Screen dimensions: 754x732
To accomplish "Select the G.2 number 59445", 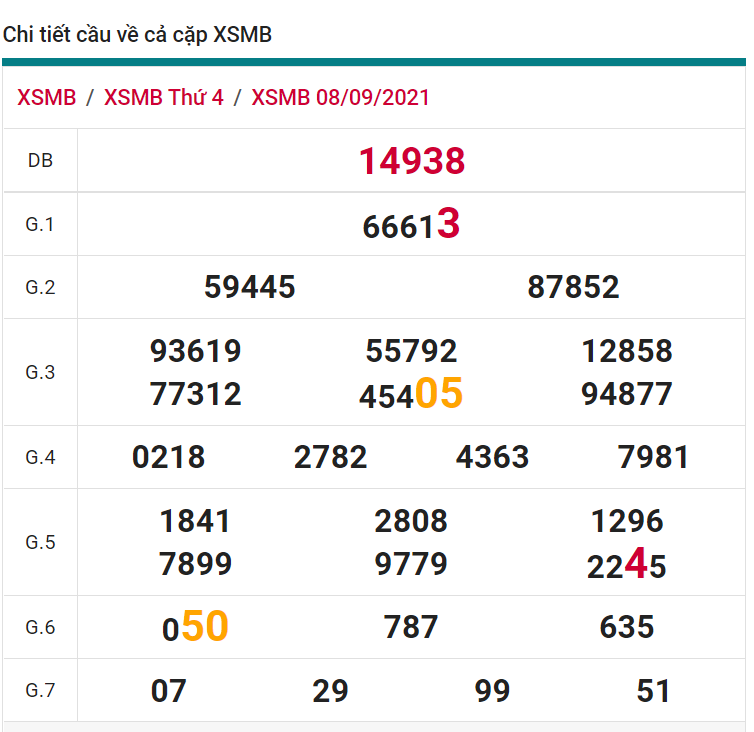I will pyautogui.click(x=250, y=288).
